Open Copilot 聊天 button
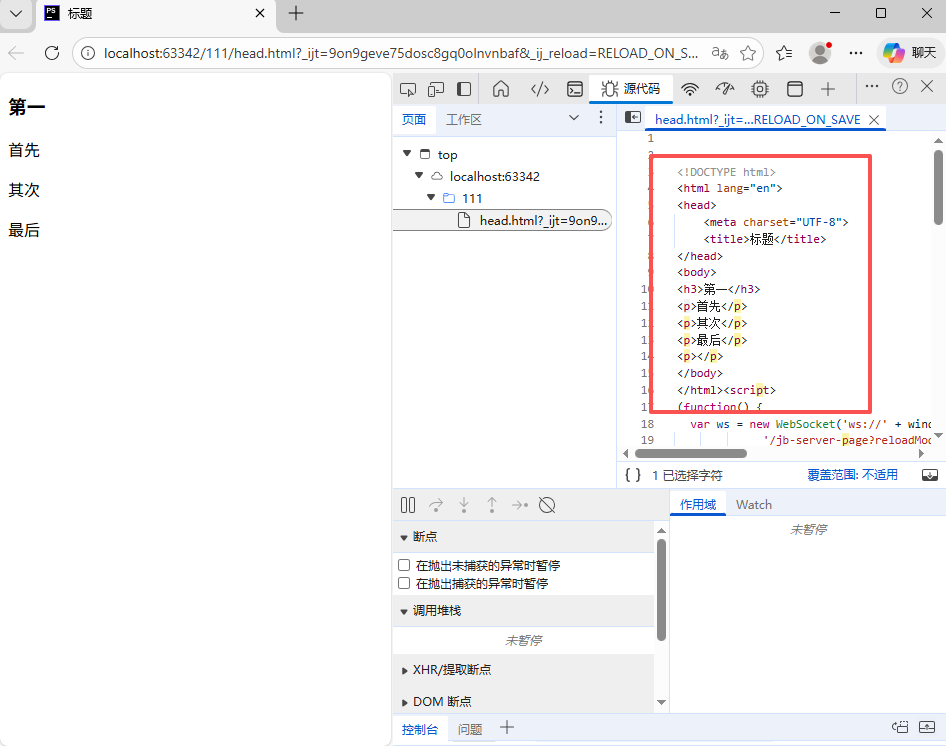 (x=910, y=53)
